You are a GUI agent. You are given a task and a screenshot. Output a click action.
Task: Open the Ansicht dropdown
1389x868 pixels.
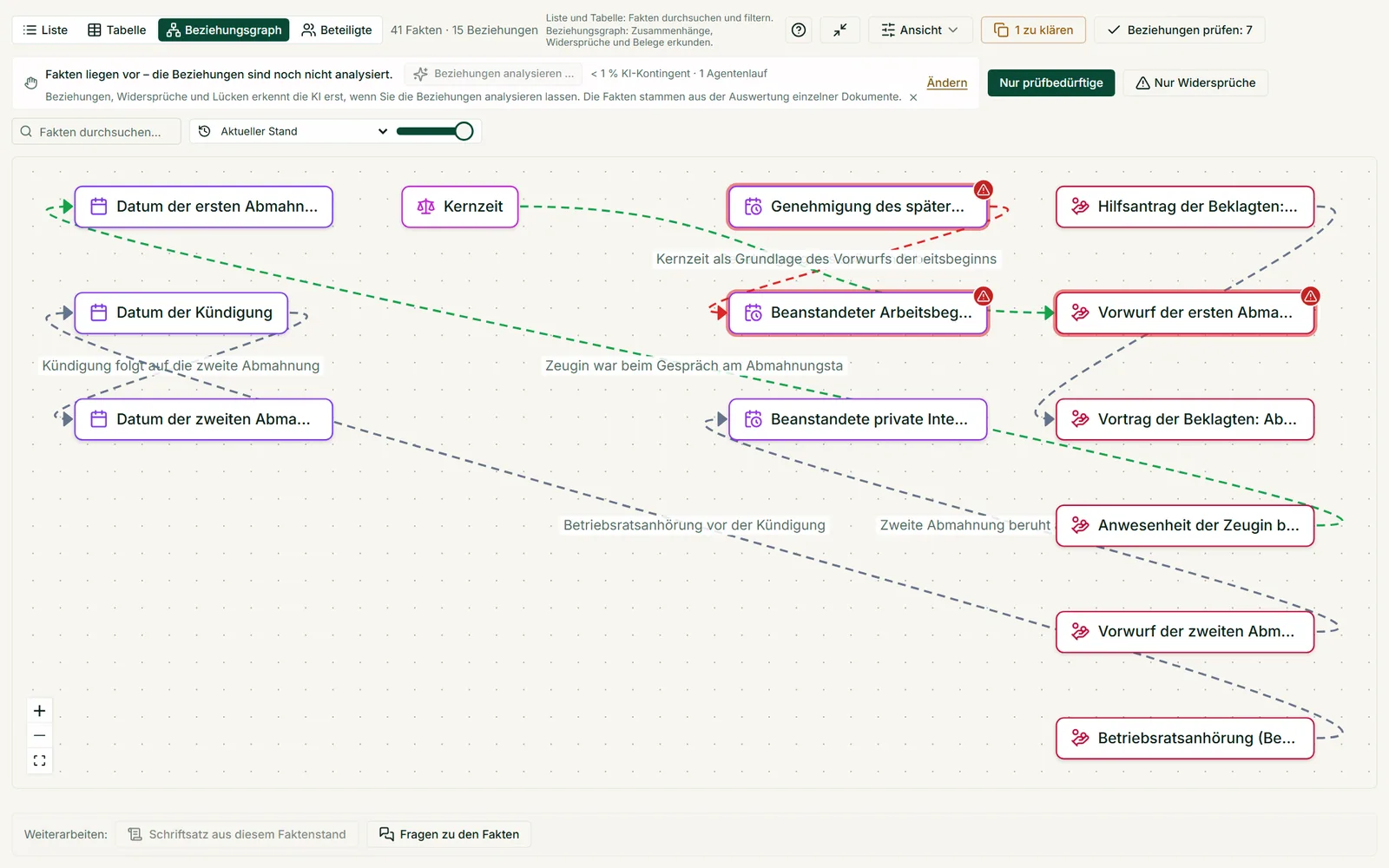pos(920,30)
